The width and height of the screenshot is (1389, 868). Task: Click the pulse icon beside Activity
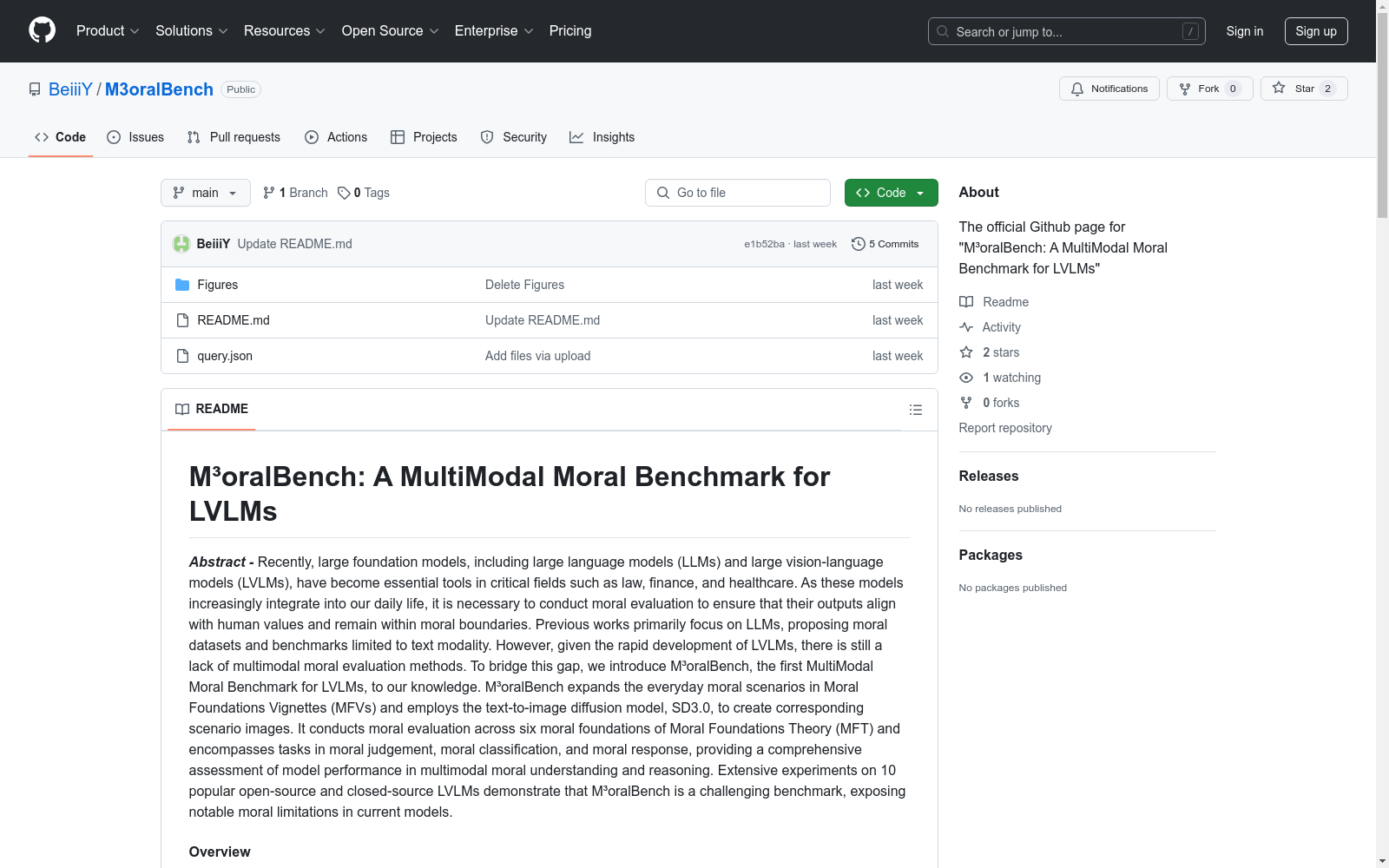pos(966,327)
